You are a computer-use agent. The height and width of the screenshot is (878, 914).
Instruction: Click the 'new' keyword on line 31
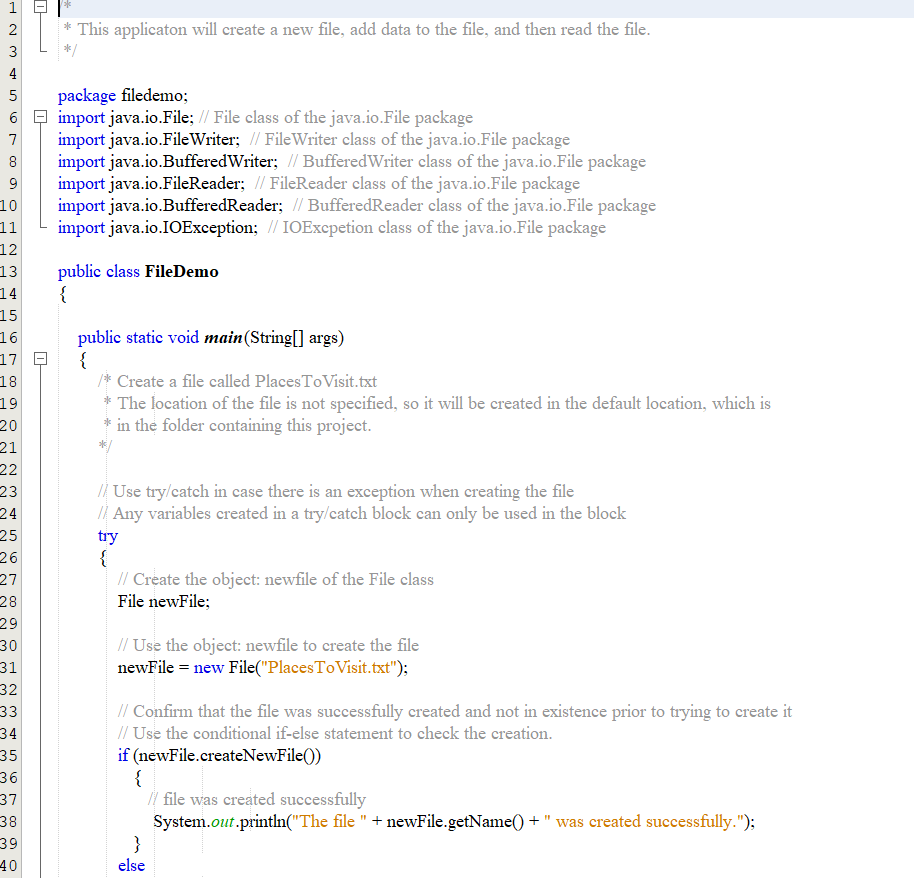209,668
